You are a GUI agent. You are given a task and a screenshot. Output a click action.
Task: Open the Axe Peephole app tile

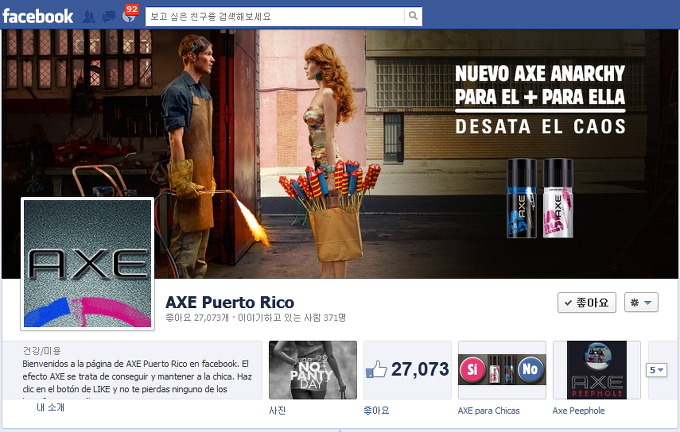pyautogui.click(x=596, y=370)
